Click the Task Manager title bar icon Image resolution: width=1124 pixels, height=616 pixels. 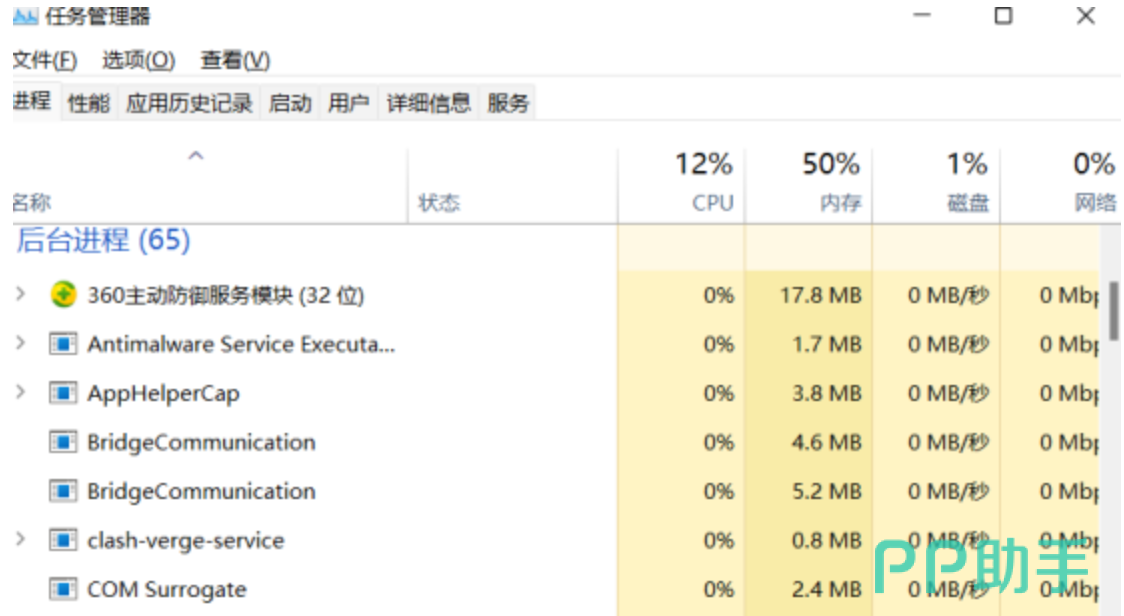(x=25, y=16)
